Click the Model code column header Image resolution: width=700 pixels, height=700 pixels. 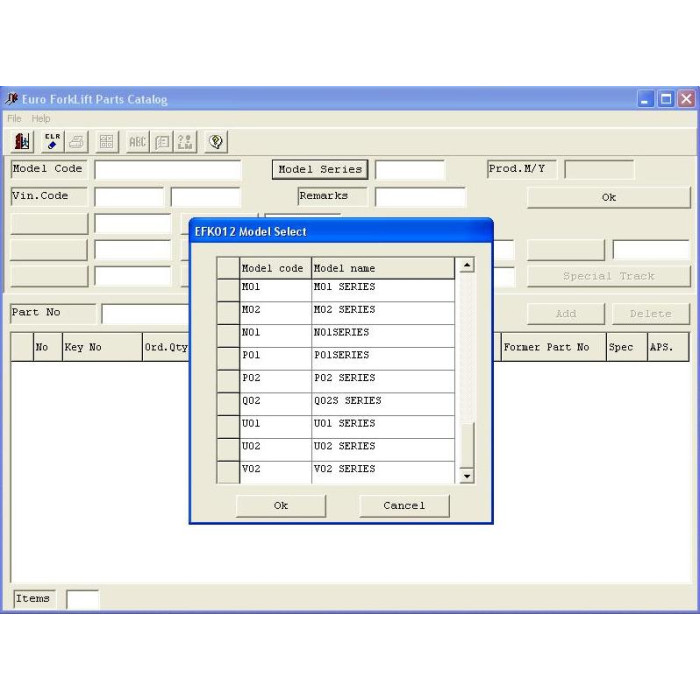tap(275, 268)
